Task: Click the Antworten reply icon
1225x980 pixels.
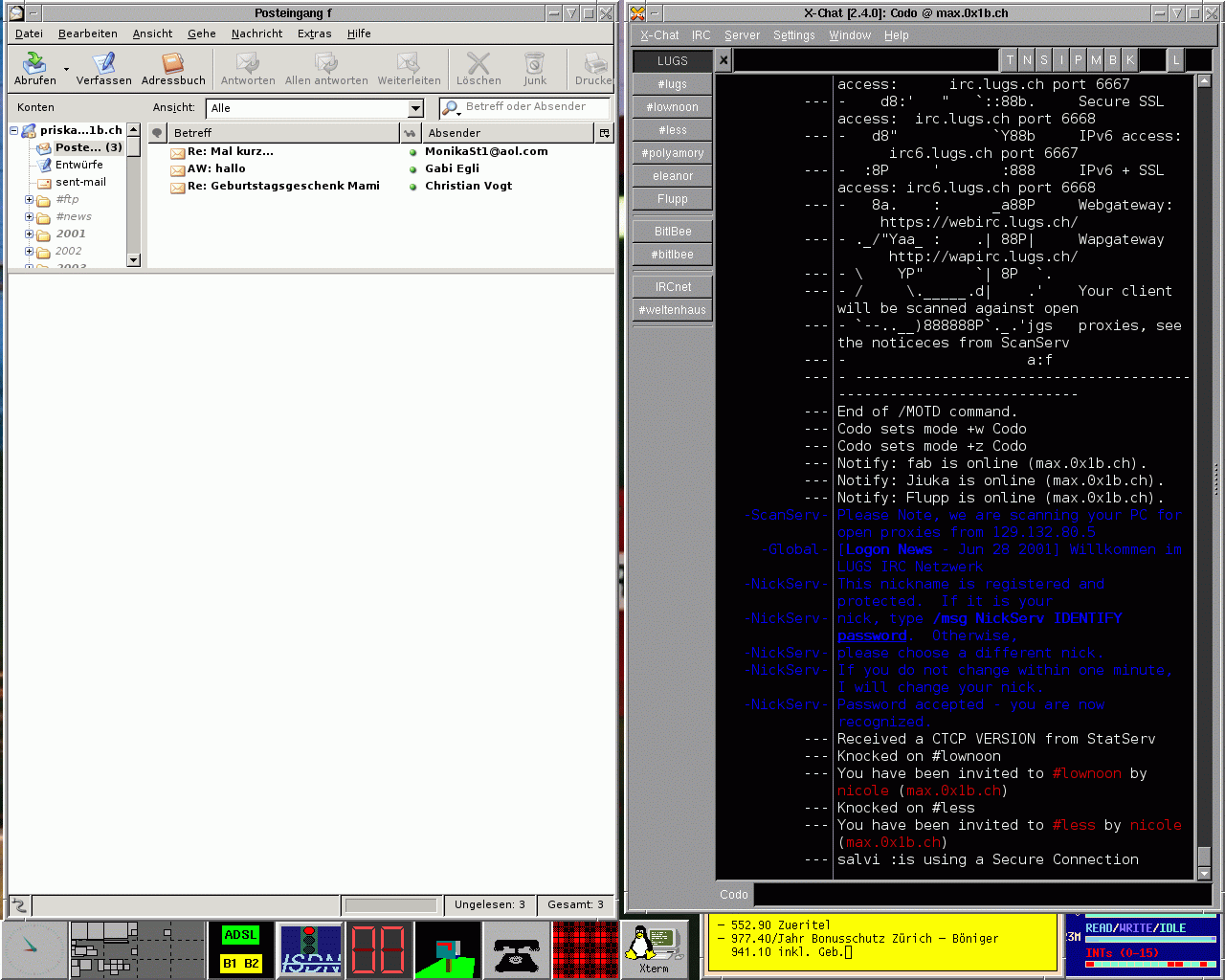Action: tap(248, 68)
